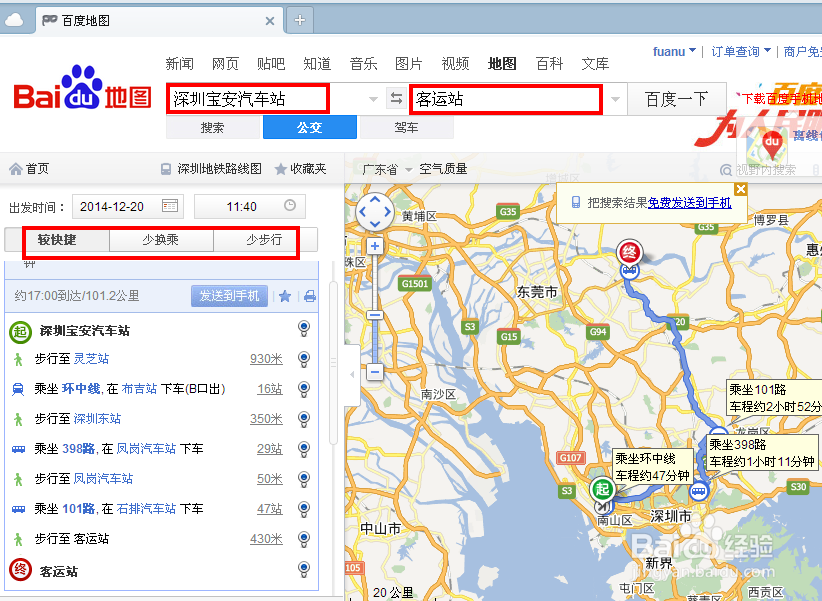Click the green 起 start marker on map
822x601 pixels.
602,489
